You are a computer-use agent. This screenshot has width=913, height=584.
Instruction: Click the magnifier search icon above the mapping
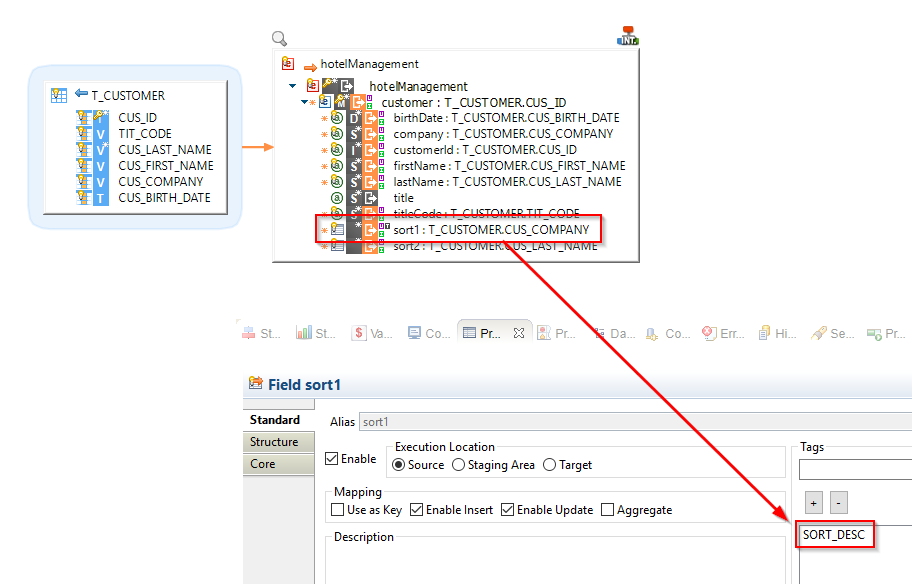[280, 39]
